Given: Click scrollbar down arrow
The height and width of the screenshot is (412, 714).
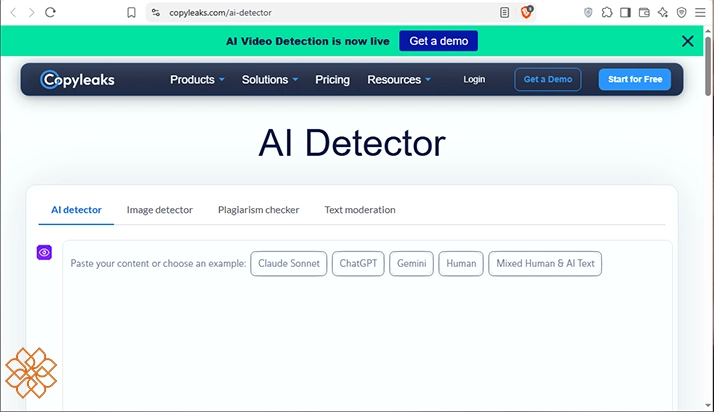Looking at the screenshot, I should [x=708, y=405].
